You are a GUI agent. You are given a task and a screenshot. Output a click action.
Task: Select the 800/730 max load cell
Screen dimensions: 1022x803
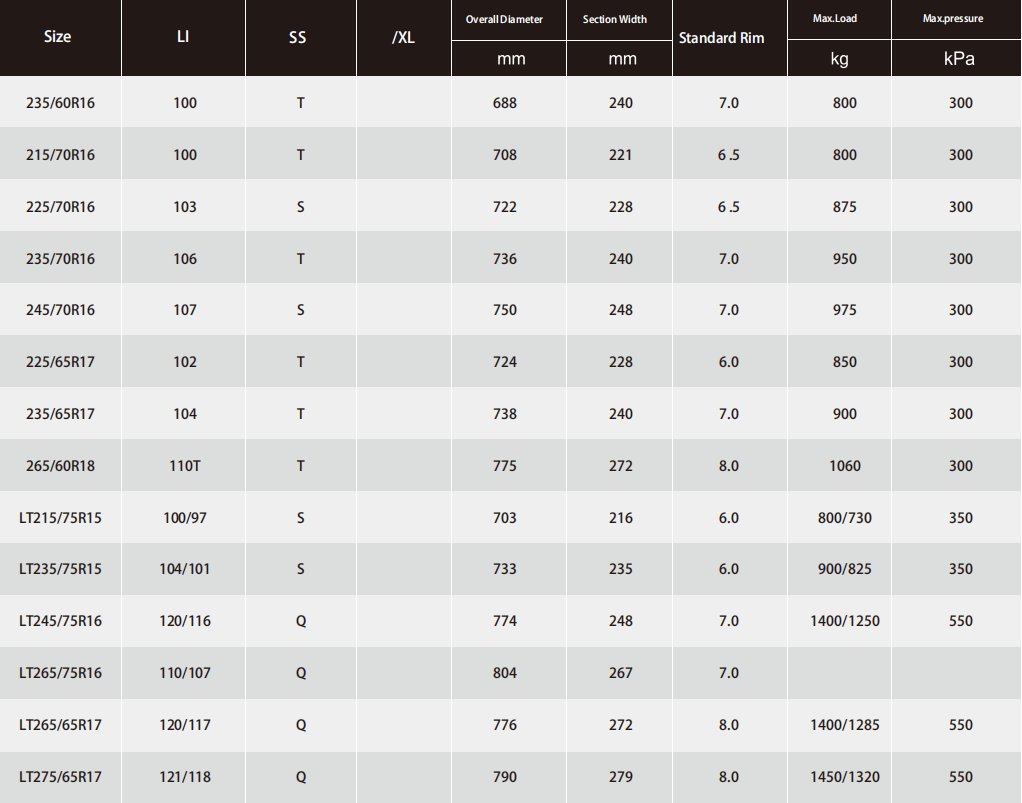[x=845, y=518]
